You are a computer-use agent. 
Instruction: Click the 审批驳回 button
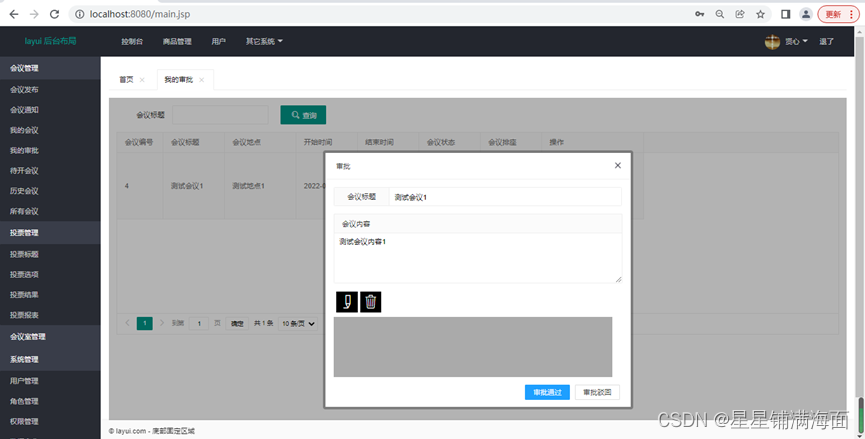coord(597,393)
